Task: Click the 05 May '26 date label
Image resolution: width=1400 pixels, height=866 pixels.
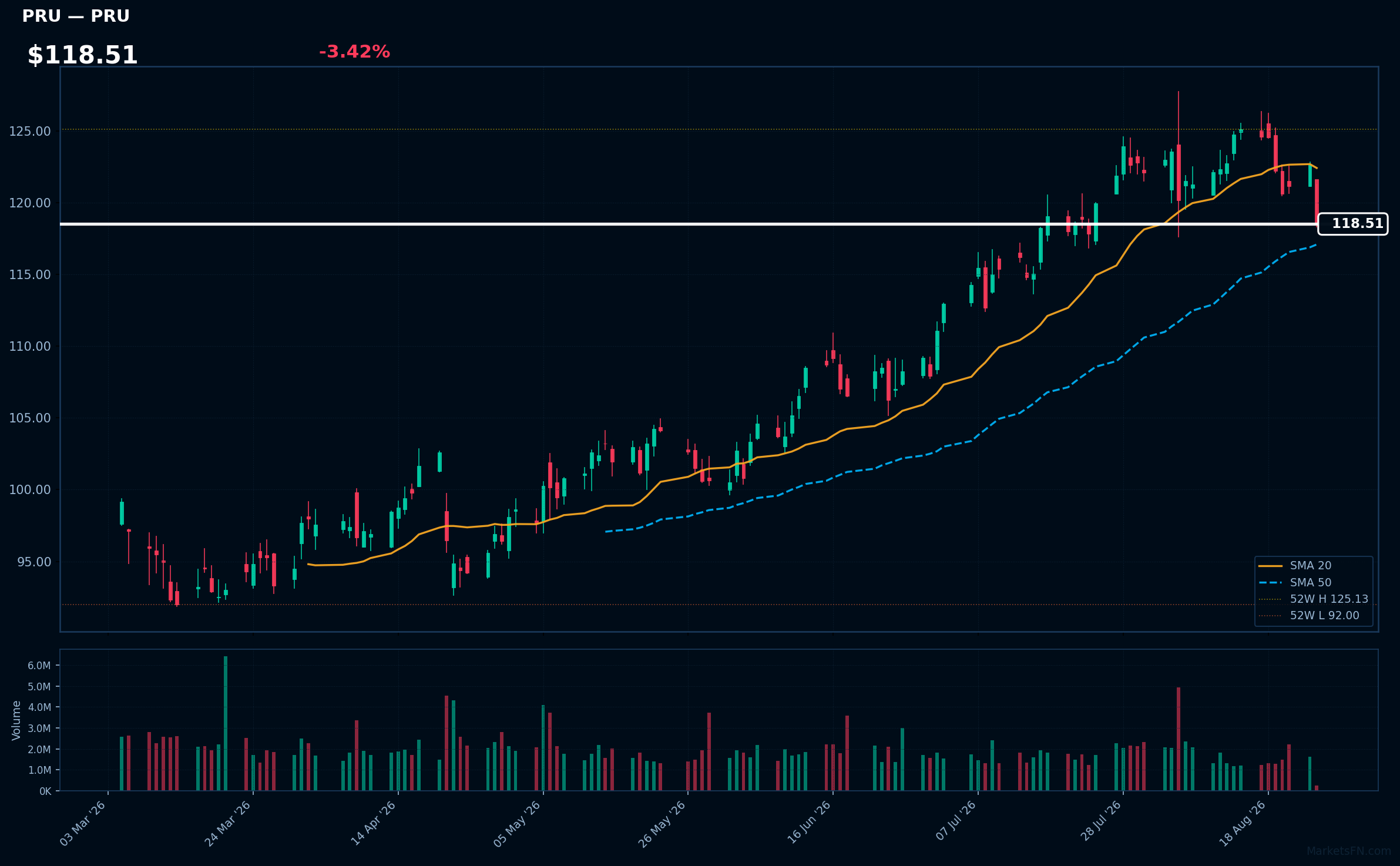Action: click(517, 824)
